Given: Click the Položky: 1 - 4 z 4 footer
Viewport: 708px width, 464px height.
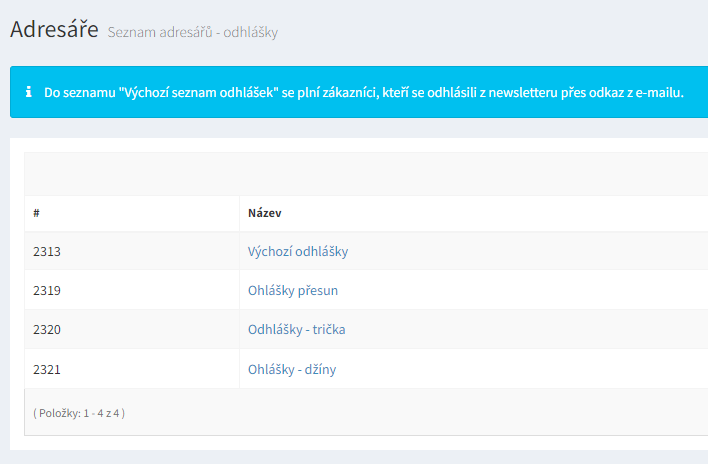Looking at the screenshot, I should [79, 412].
